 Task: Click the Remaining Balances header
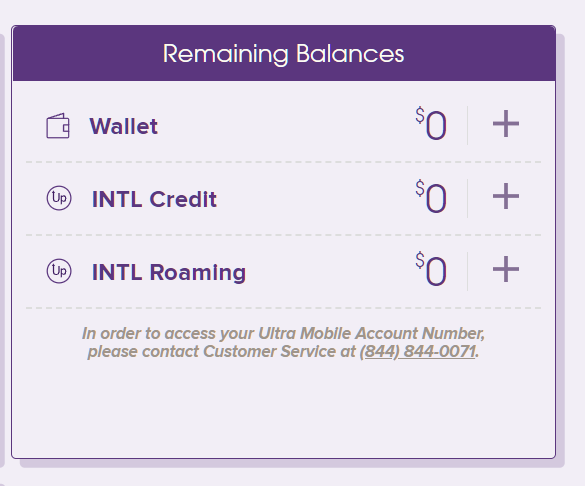(284, 54)
